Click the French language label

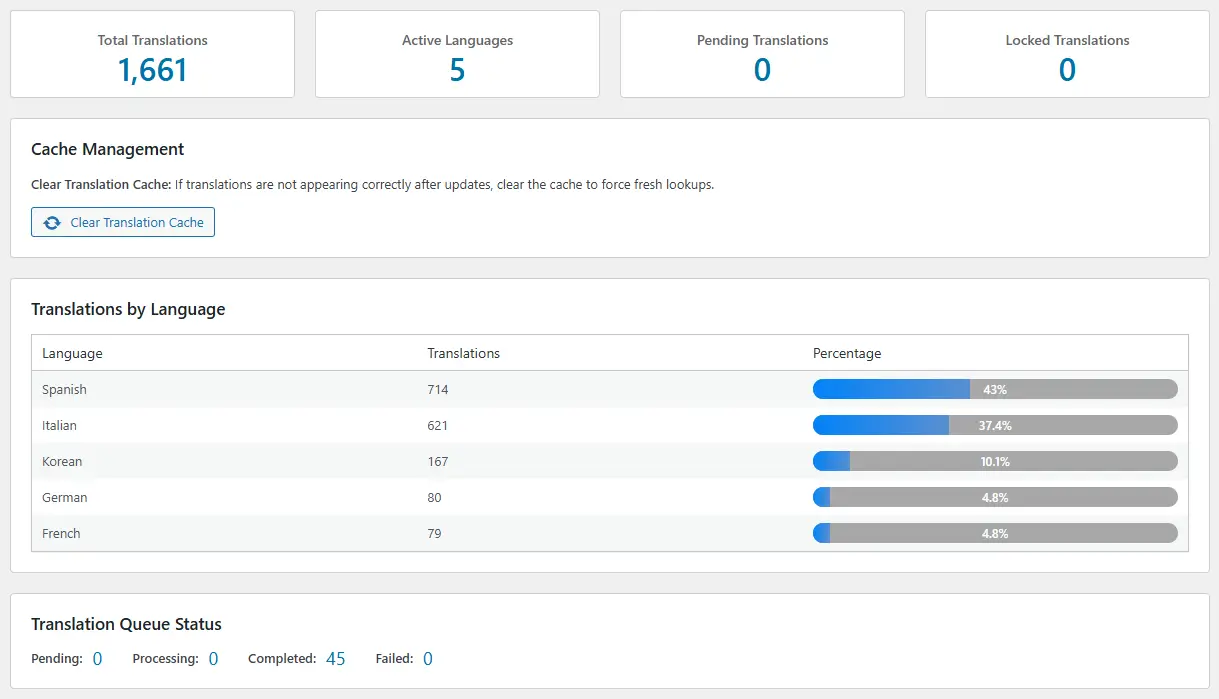coord(60,533)
